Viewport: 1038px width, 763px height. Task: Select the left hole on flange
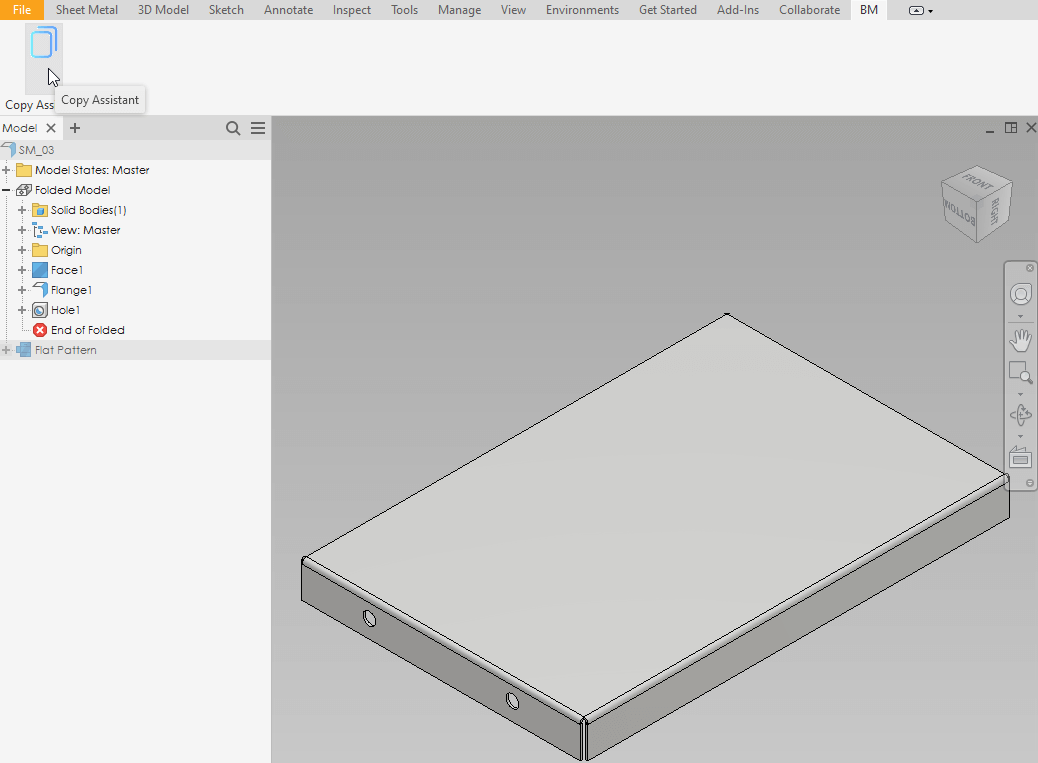(370, 619)
